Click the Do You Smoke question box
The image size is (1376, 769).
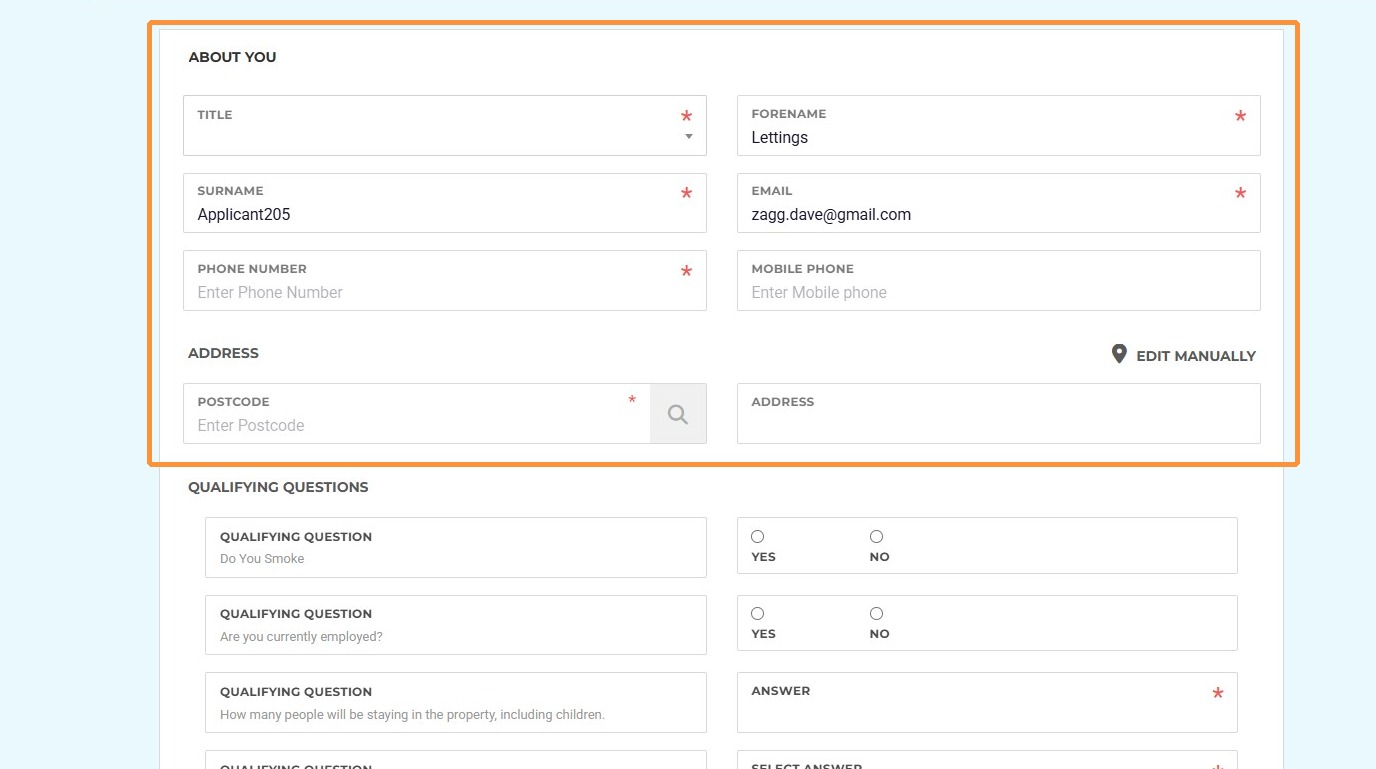(455, 547)
